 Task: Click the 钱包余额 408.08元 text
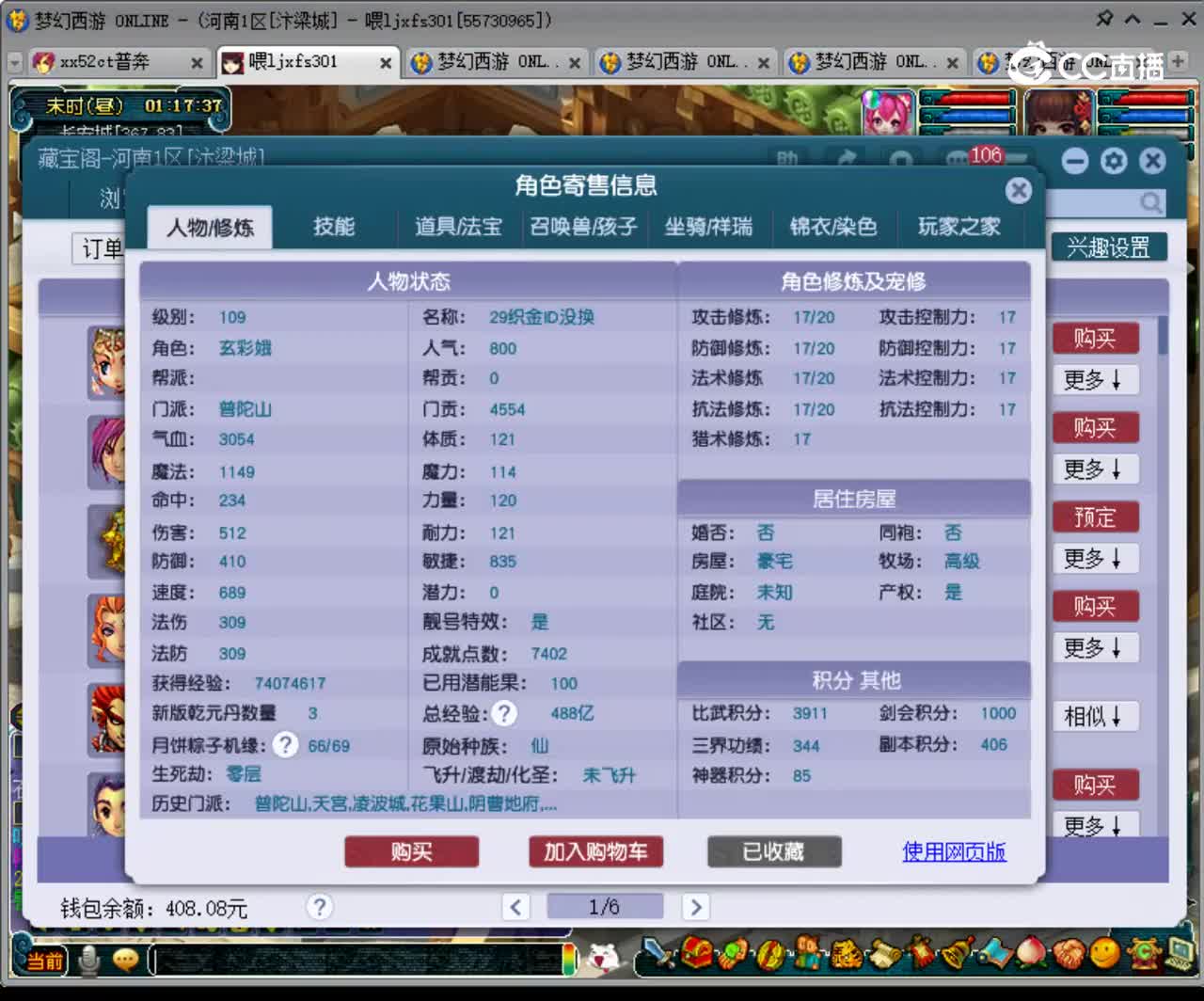pos(153,908)
